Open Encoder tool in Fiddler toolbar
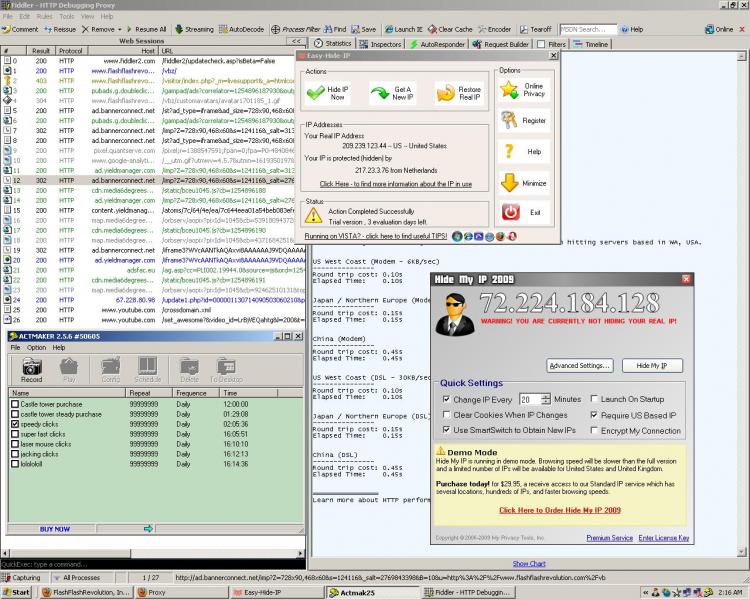Screen dimensions: 750x600 (494, 29)
